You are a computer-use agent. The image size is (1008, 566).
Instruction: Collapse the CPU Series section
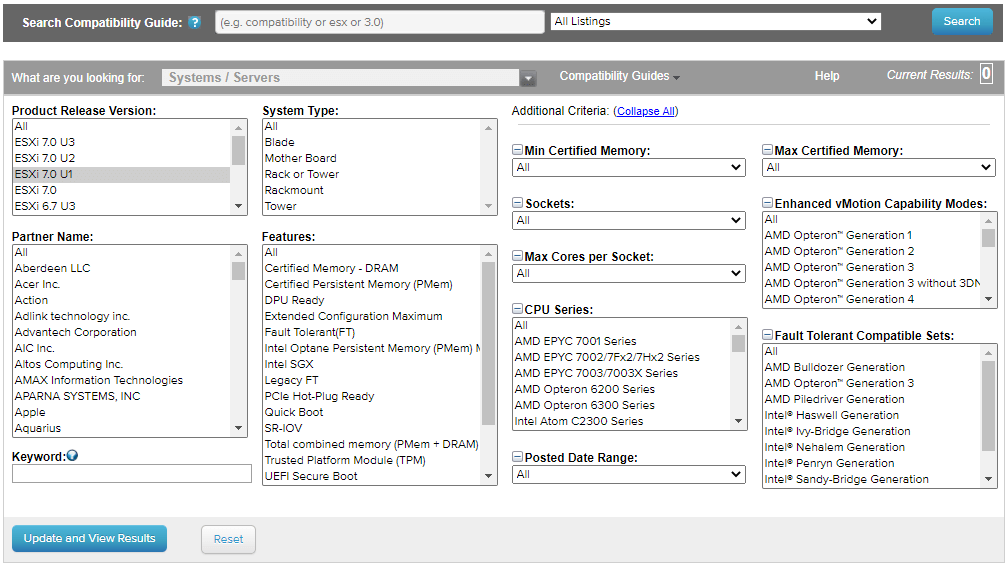click(x=517, y=310)
